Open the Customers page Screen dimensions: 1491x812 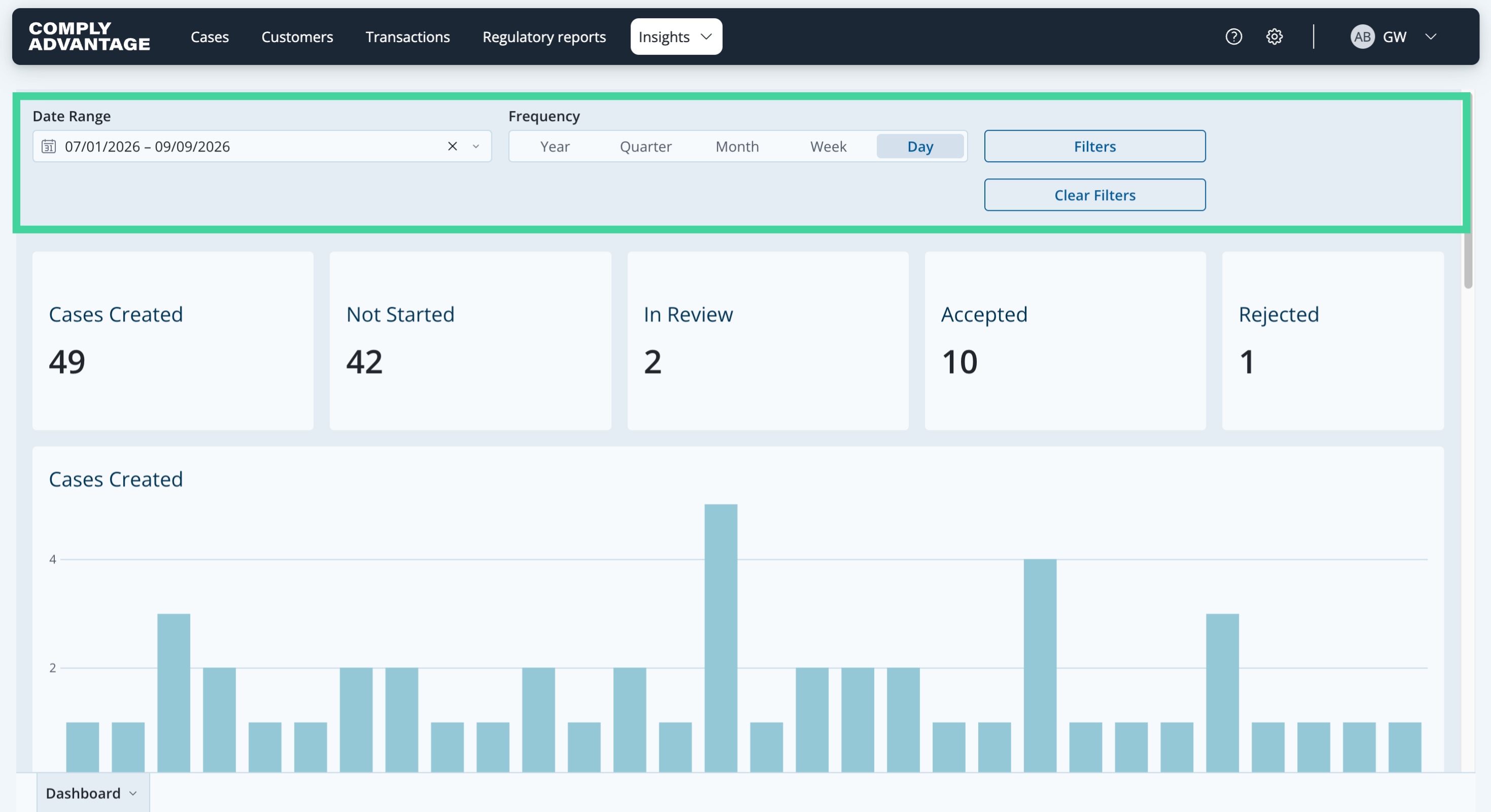[x=297, y=37]
